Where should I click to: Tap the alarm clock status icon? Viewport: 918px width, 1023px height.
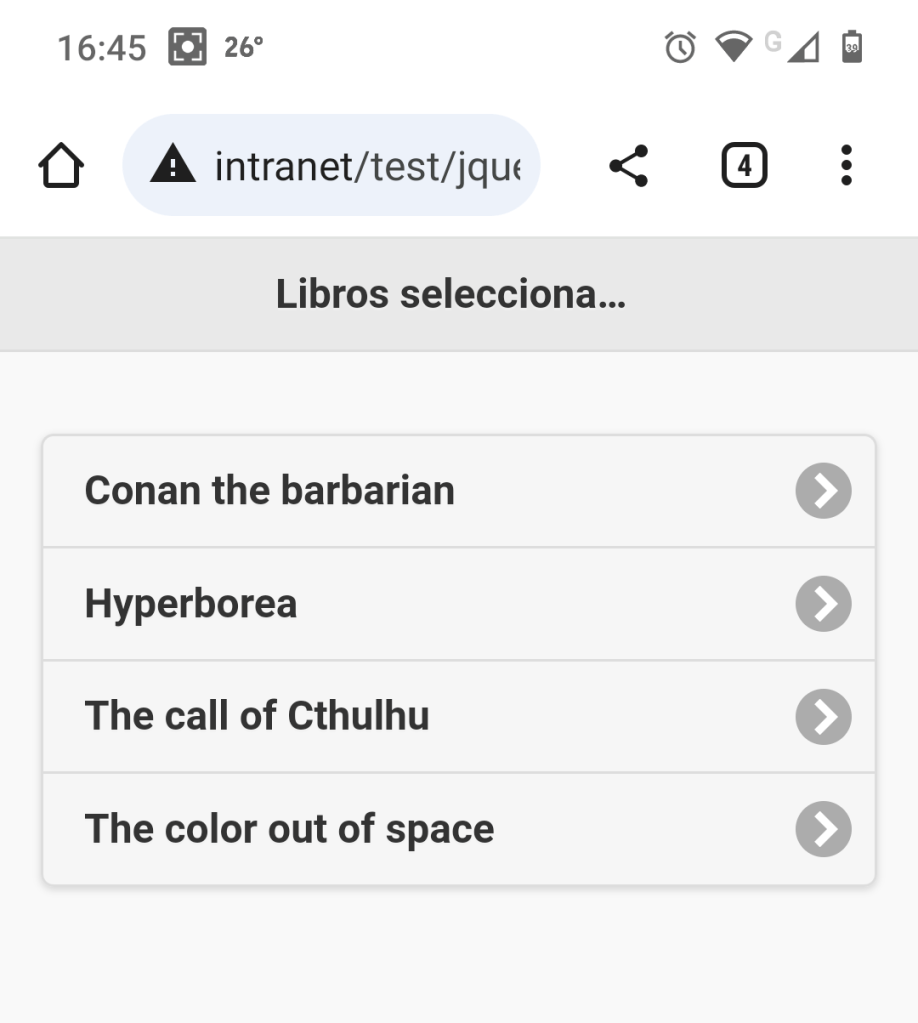point(681,47)
